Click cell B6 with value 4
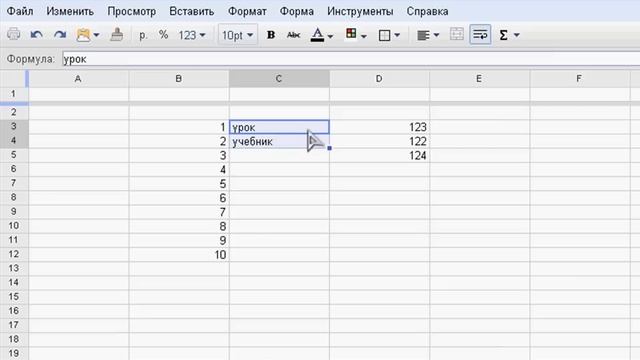 pos(179,169)
